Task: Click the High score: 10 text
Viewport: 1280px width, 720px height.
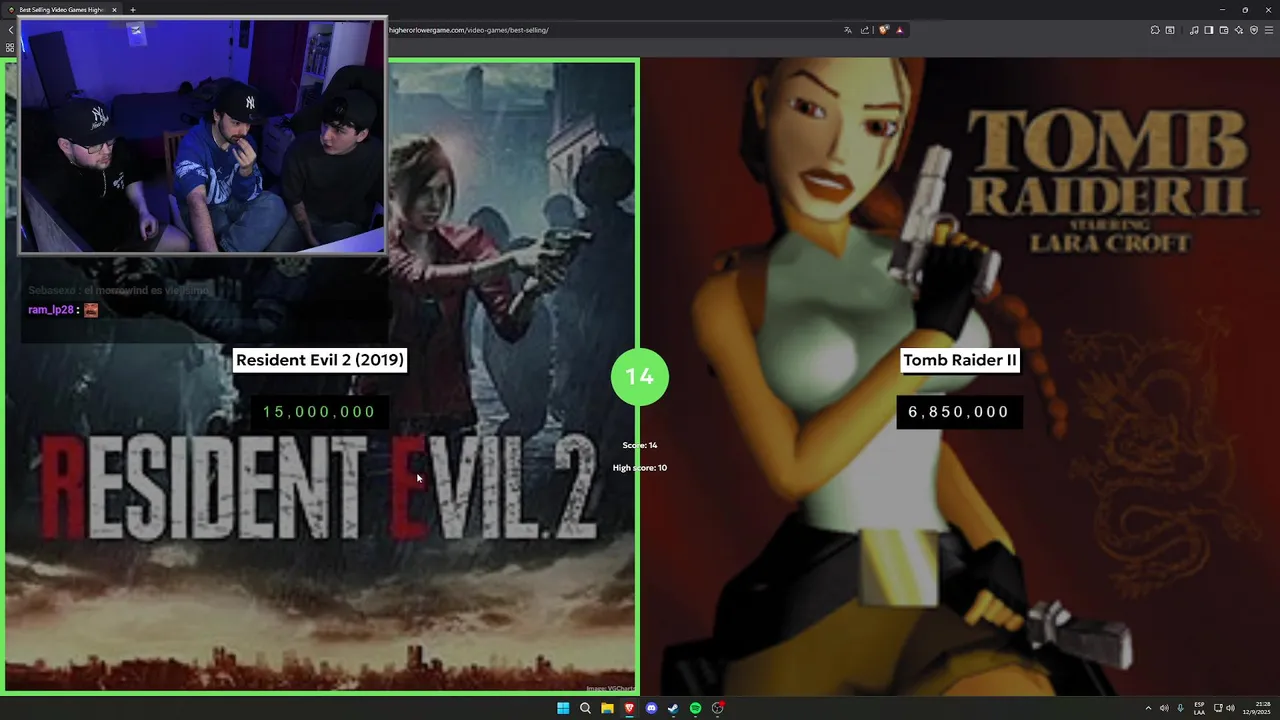Action: [x=640, y=468]
